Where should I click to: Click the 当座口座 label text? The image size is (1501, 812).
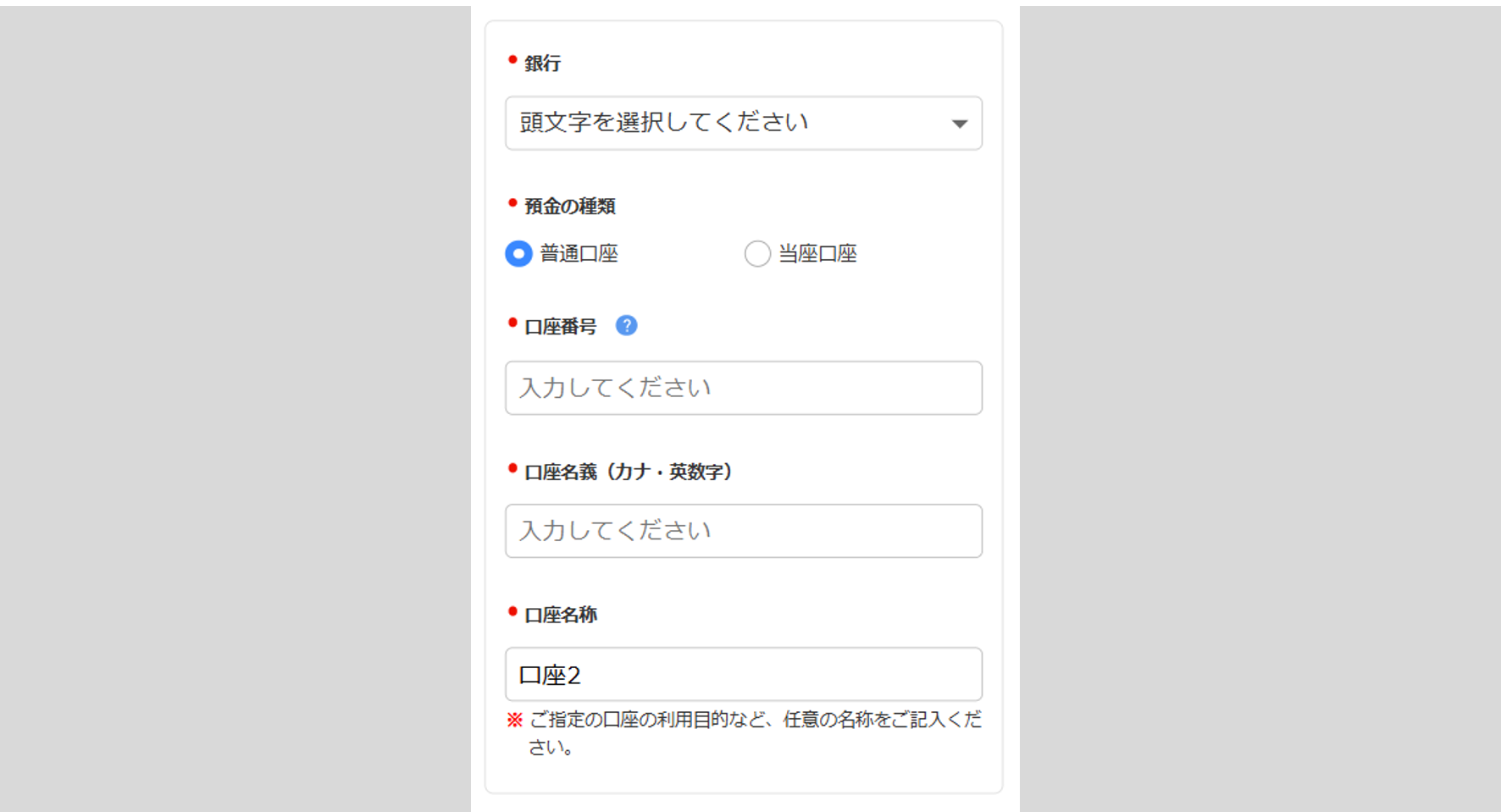[817, 253]
